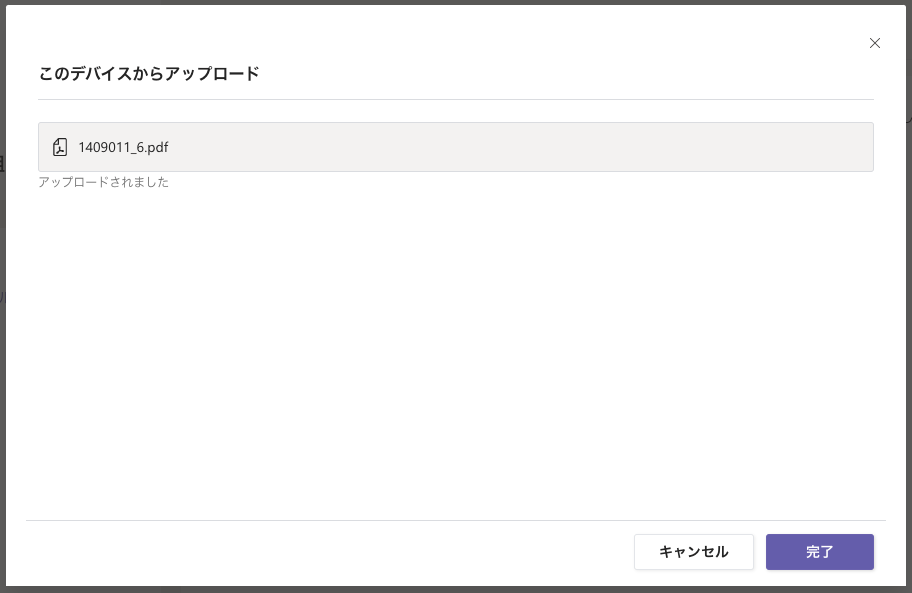Viewport: 912px width, 593px height.
Task: Close the upload dialog with the X
Action: (875, 43)
